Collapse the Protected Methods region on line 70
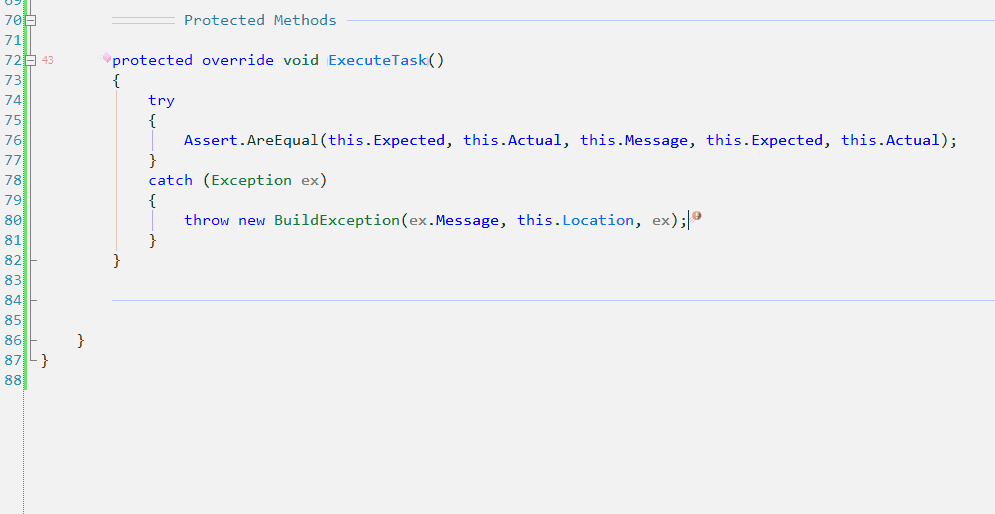Image resolution: width=995 pixels, height=514 pixels. click(x=31, y=20)
